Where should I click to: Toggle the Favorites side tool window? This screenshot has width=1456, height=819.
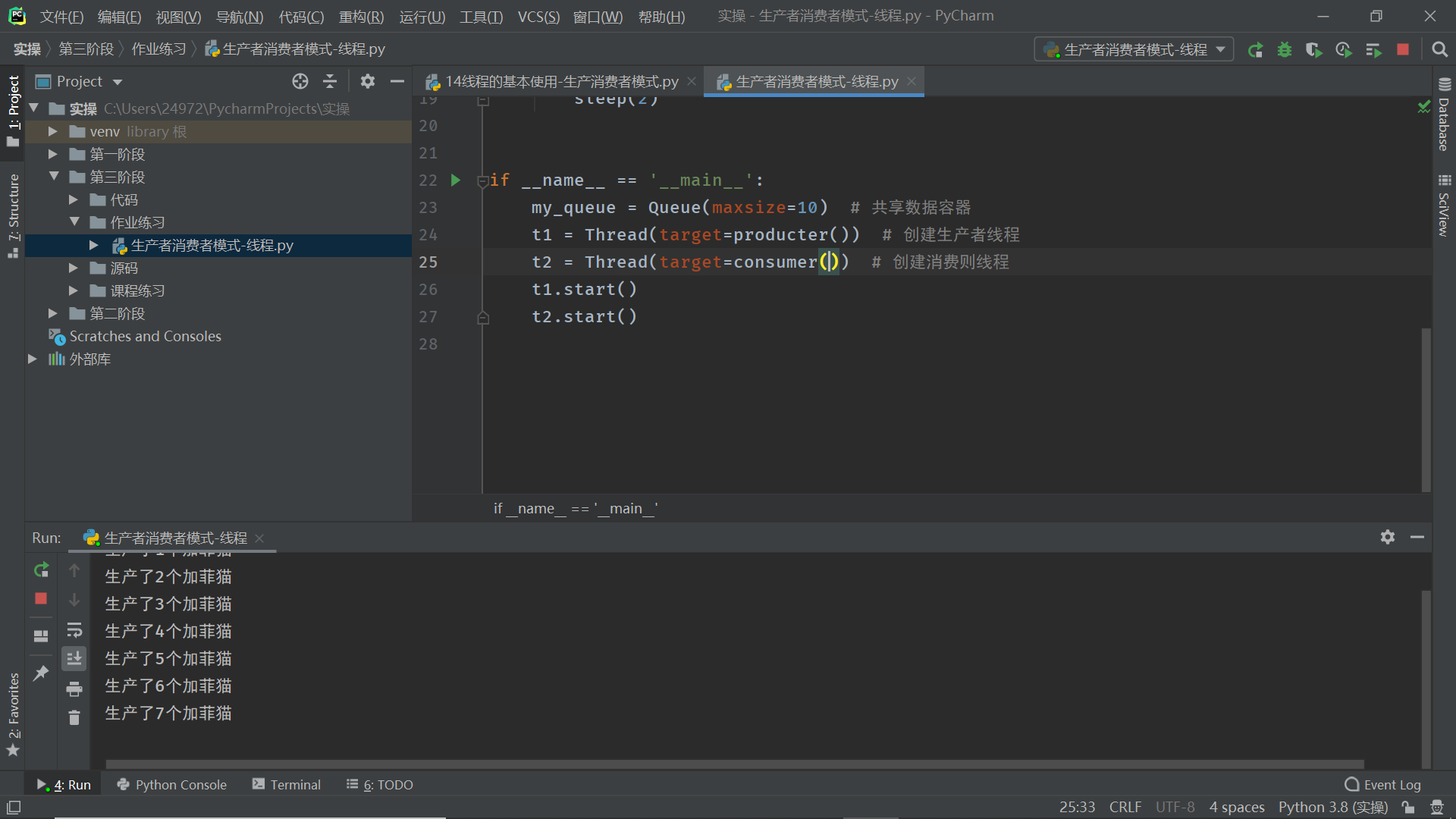coord(13,715)
